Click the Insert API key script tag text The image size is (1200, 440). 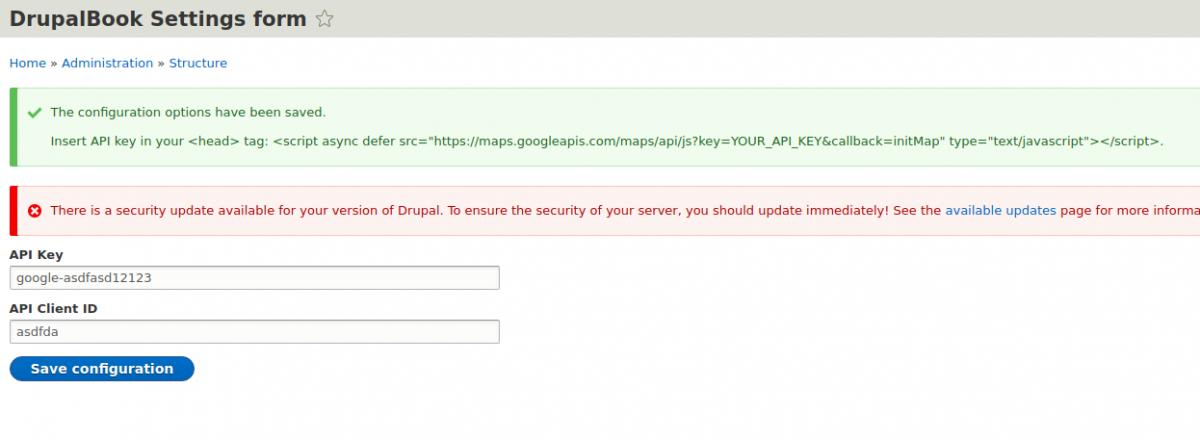pos(607,142)
